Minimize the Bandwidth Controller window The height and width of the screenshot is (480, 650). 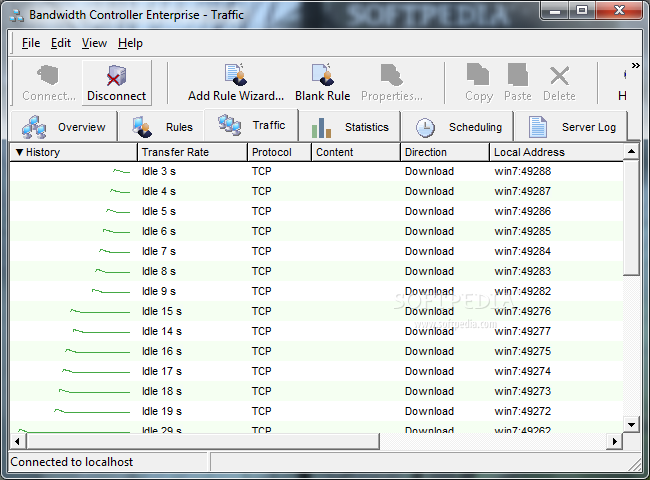[555, 11]
